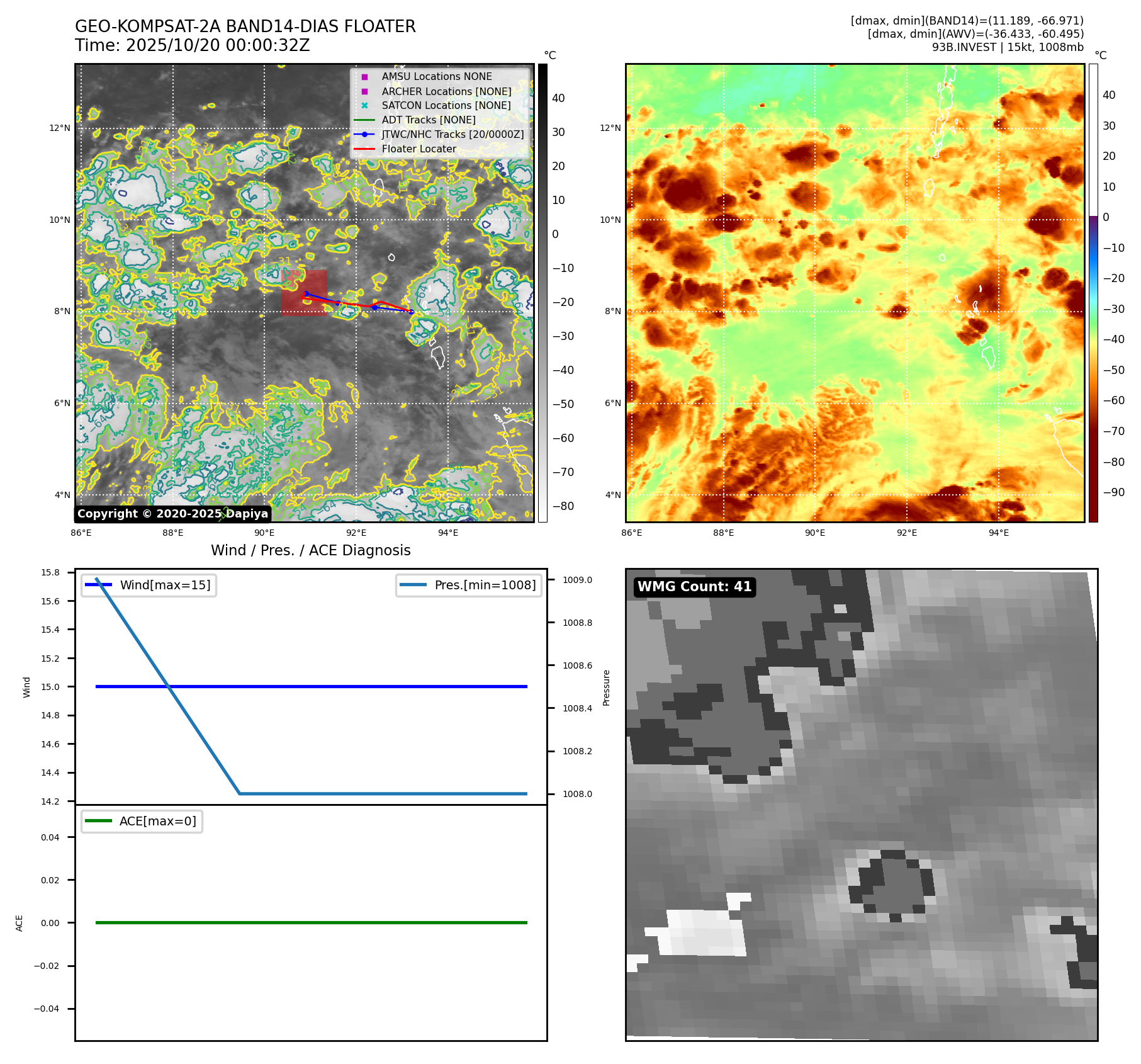Screen dimensions: 1141x1064
Task: Click the red Floater Locater legend line
Action: 364,149
